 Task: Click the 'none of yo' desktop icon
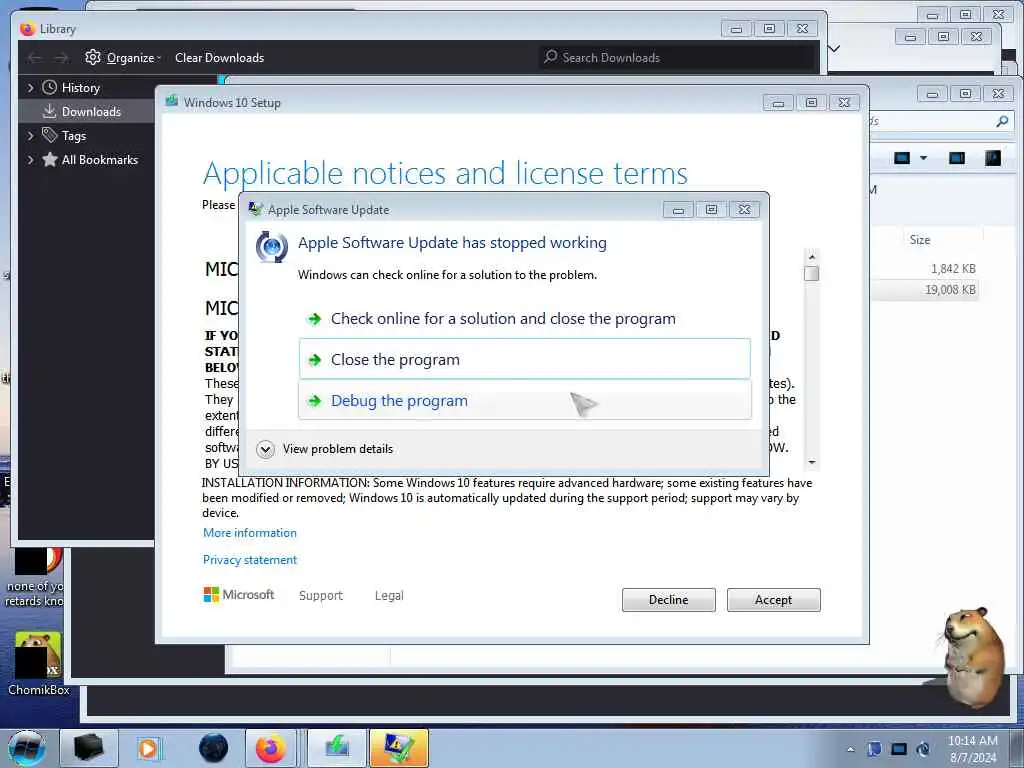[36, 579]
